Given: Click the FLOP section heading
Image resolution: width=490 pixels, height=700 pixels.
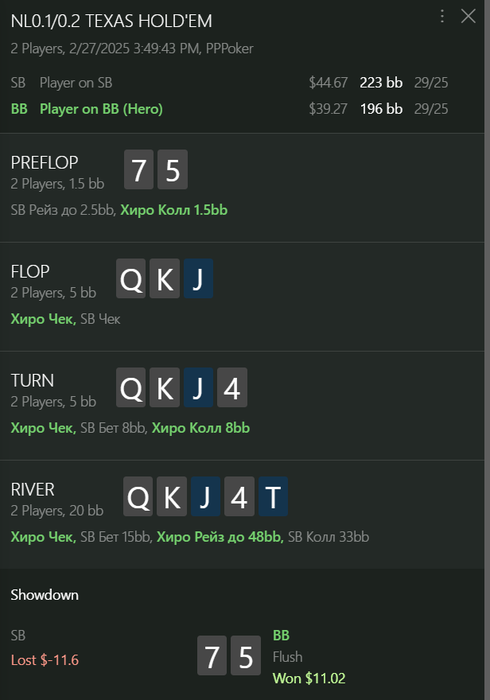Looking at the screenshot, I should click(30, 271).
